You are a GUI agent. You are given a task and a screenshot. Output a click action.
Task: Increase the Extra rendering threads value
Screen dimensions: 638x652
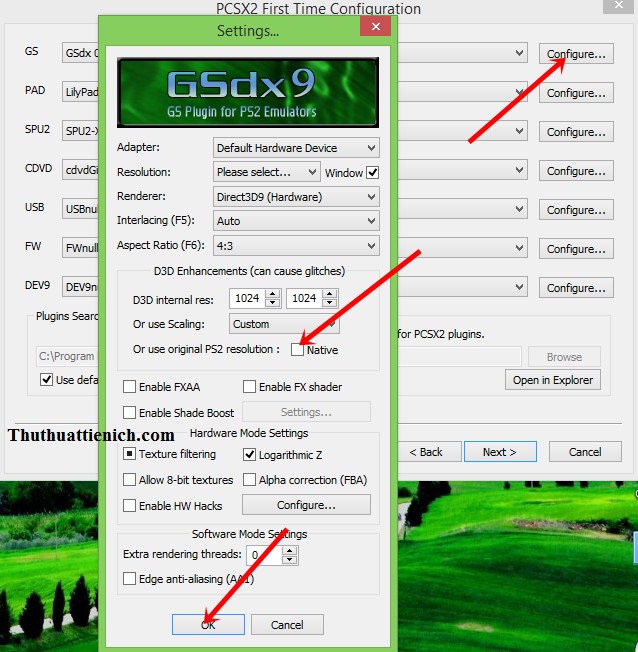click(289, 551)
